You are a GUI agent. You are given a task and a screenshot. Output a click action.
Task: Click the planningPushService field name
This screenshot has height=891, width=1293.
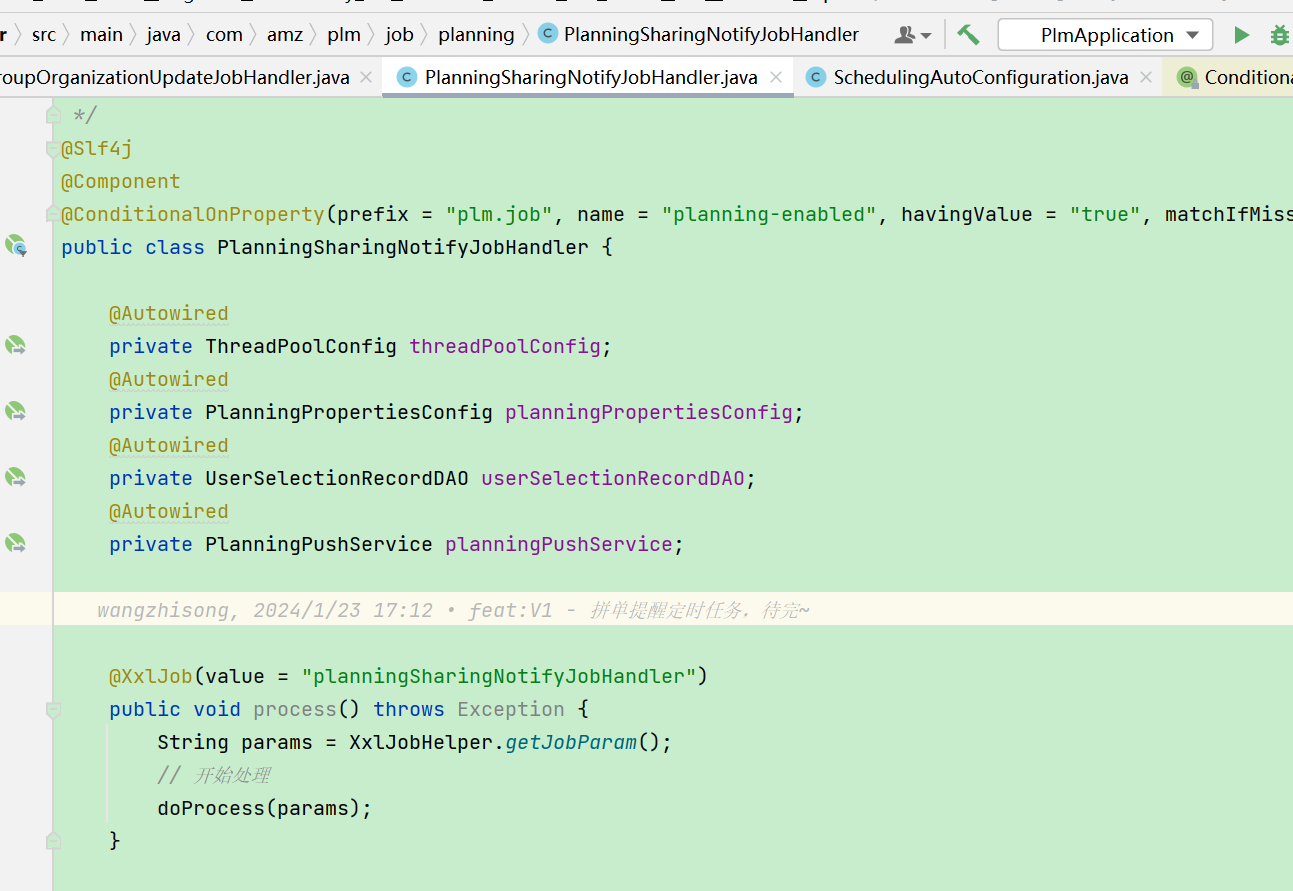(559, 544)
